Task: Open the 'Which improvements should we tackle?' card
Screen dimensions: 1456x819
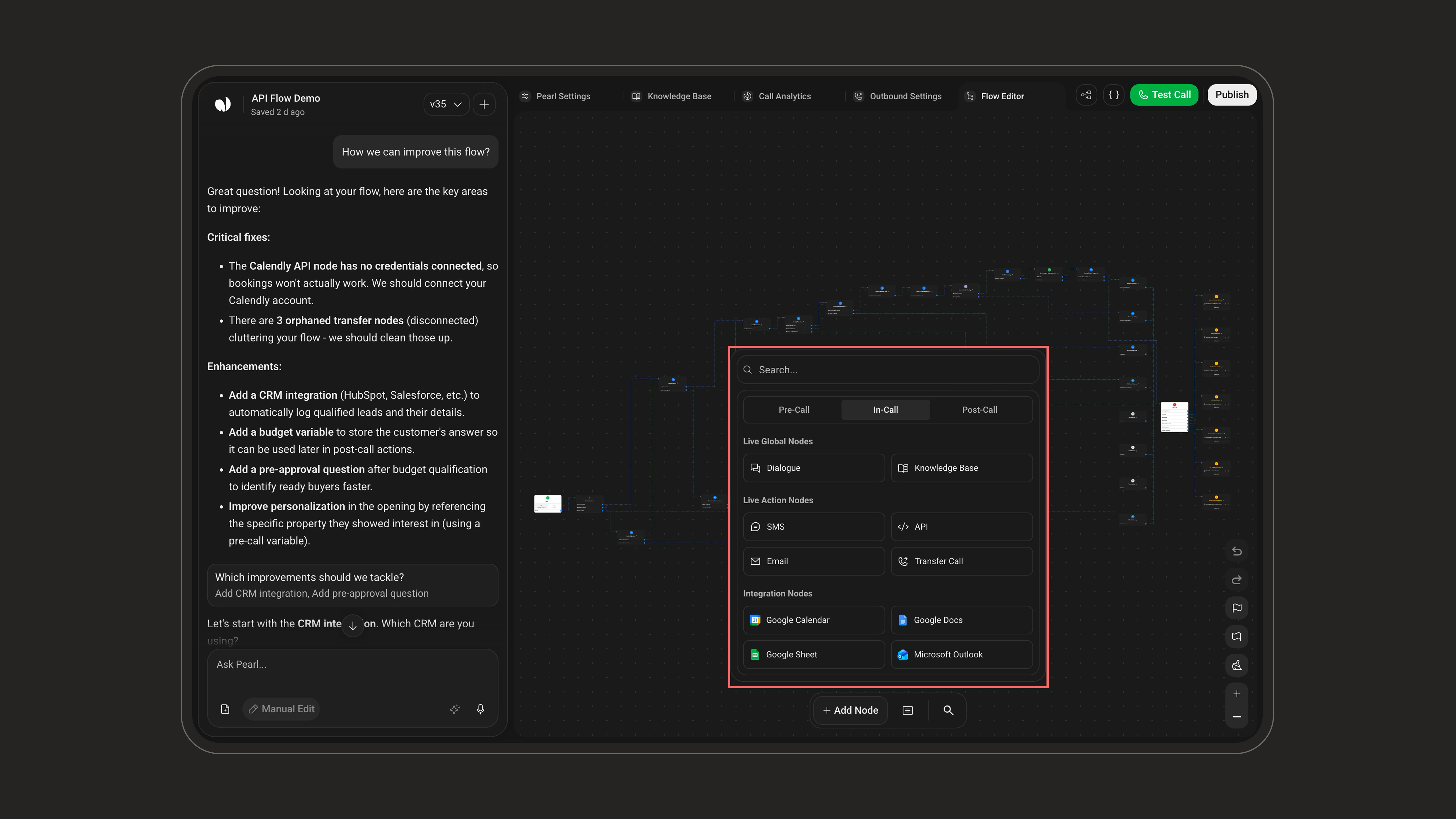Action: 353,585
